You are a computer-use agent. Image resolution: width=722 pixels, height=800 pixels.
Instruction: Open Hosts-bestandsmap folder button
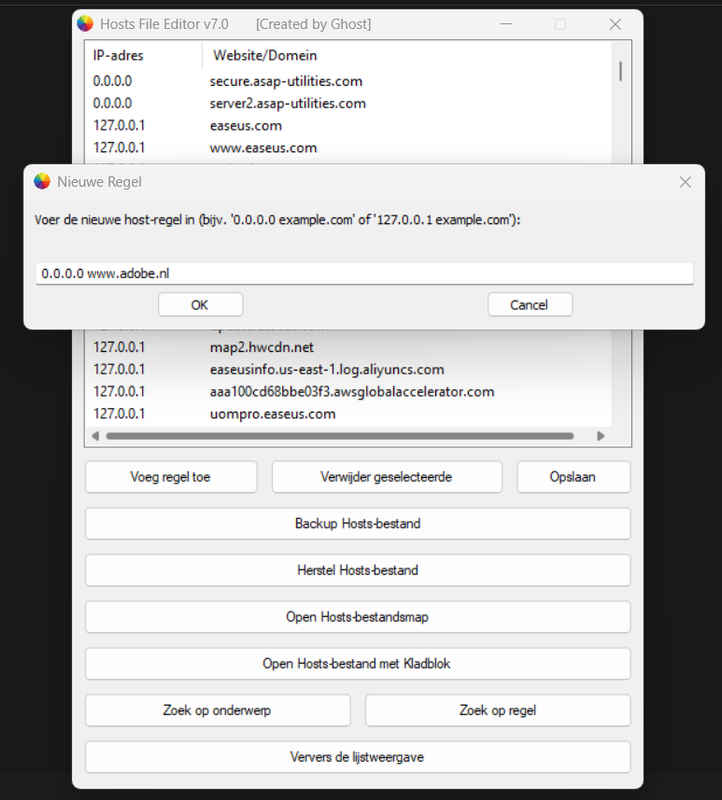click(358, 617)
